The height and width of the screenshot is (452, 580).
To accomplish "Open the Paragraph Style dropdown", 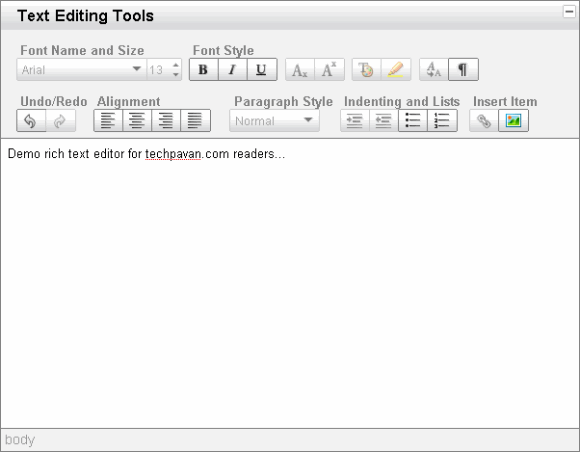I will [x=274, y=121].
